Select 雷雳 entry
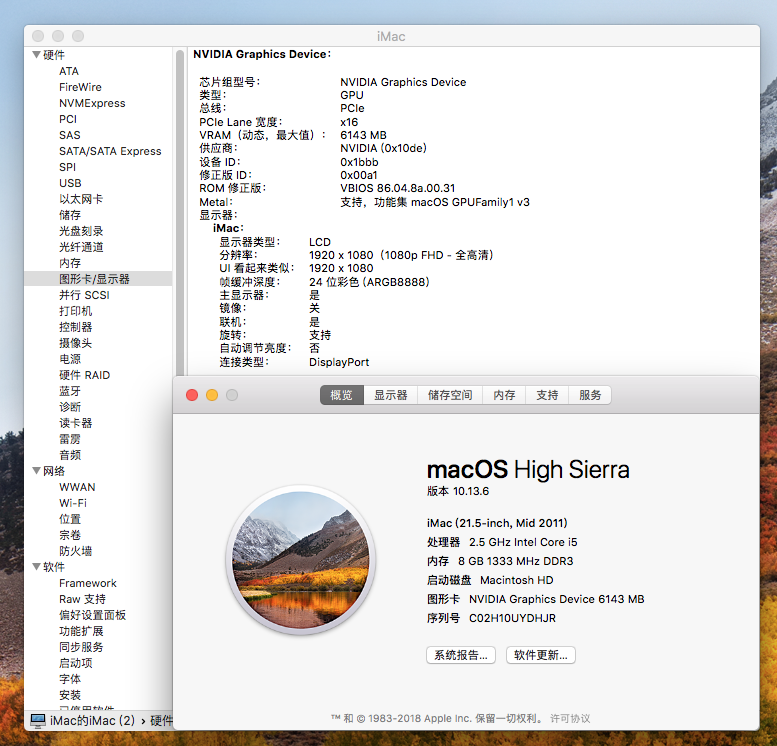777x746 pixels. click(x=70, y=439)
